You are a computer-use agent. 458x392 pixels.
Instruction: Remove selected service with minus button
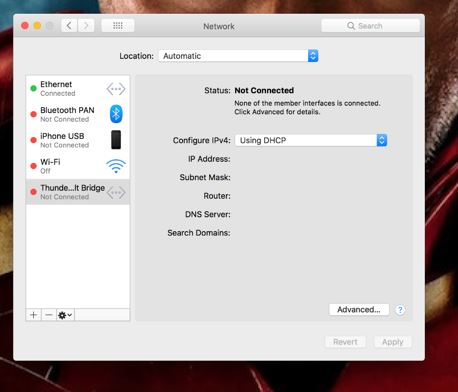click(x=49, y=315)
